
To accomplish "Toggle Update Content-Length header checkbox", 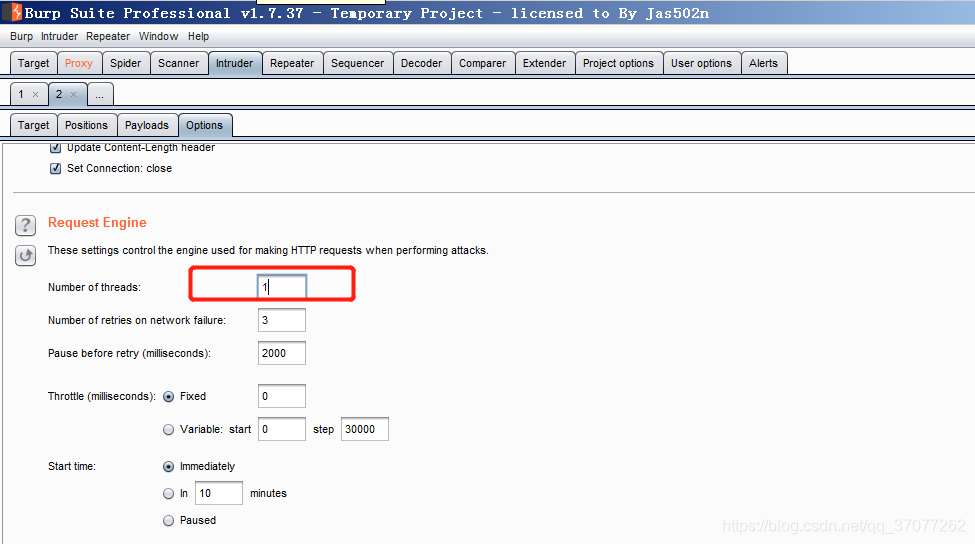I will (55, 147).
